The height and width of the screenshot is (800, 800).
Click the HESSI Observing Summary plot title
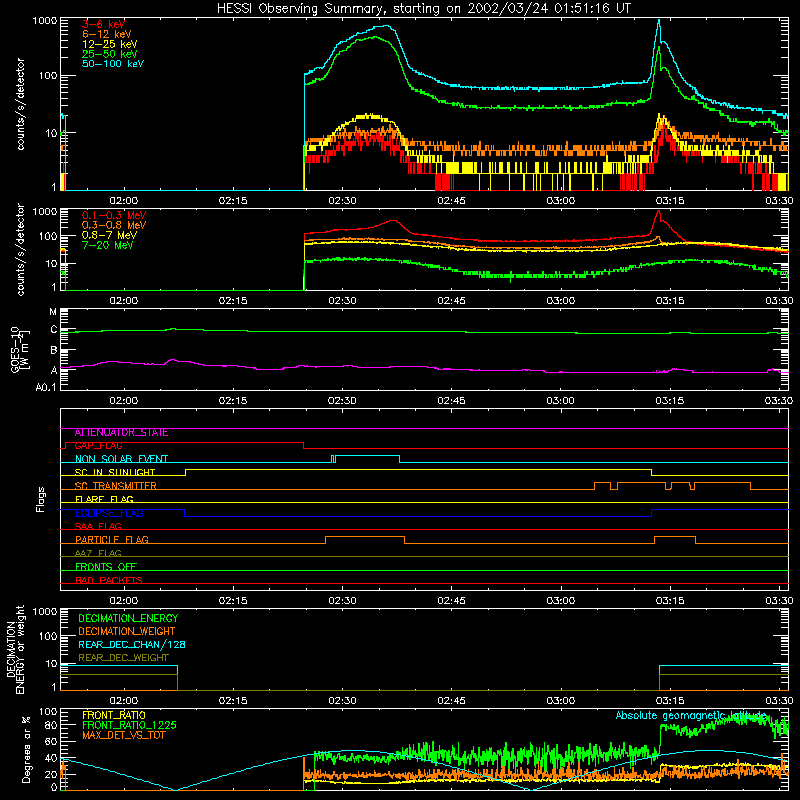[x=424, y=9]
